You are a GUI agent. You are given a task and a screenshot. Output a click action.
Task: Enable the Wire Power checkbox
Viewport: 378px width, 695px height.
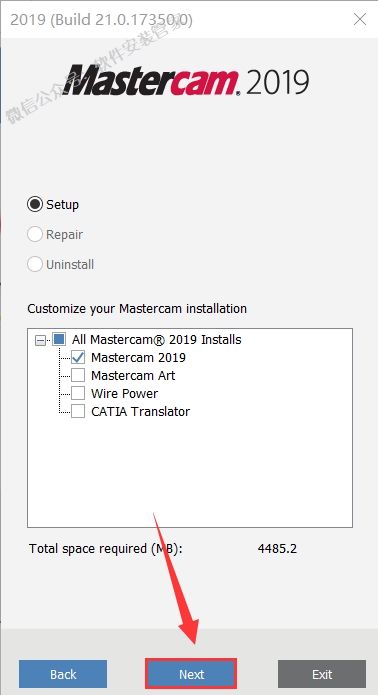[78, 393]
